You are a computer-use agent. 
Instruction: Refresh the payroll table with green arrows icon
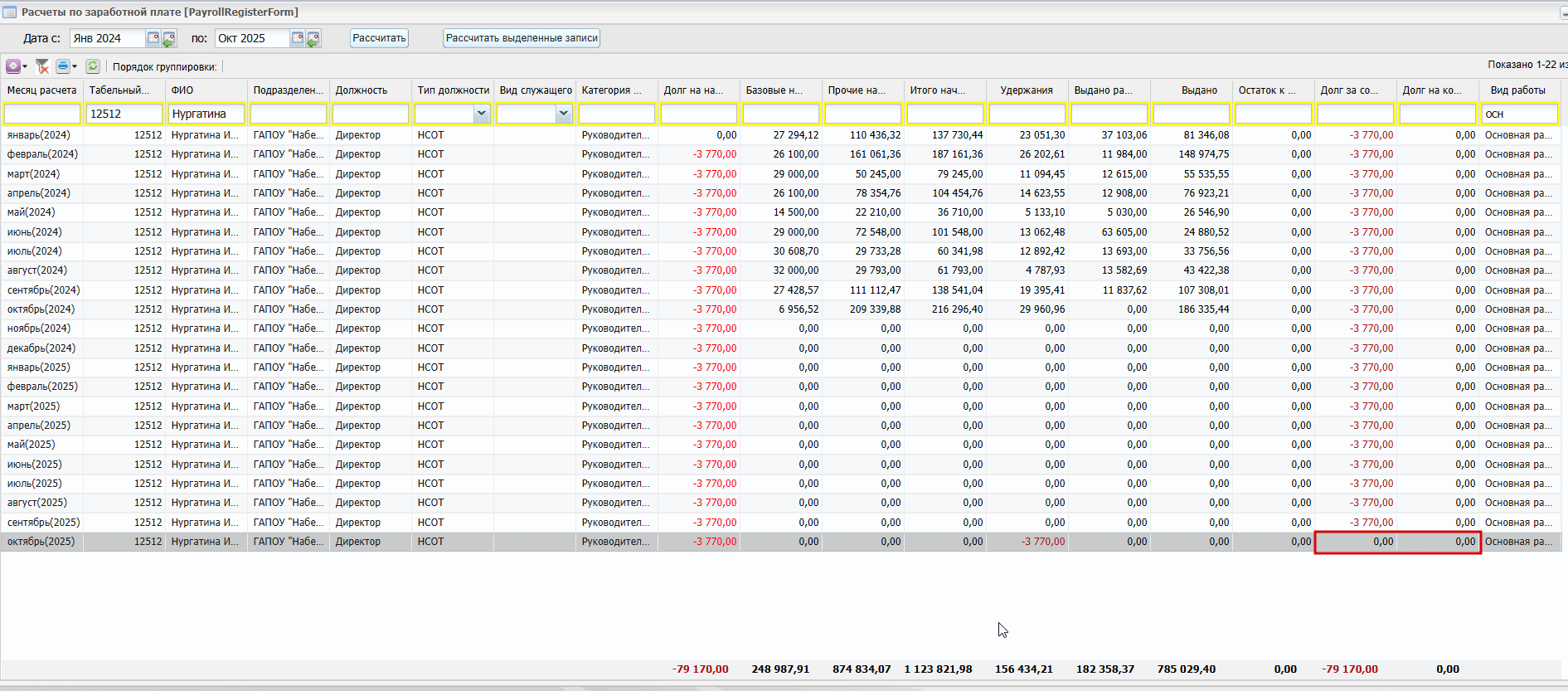point(93,66)
